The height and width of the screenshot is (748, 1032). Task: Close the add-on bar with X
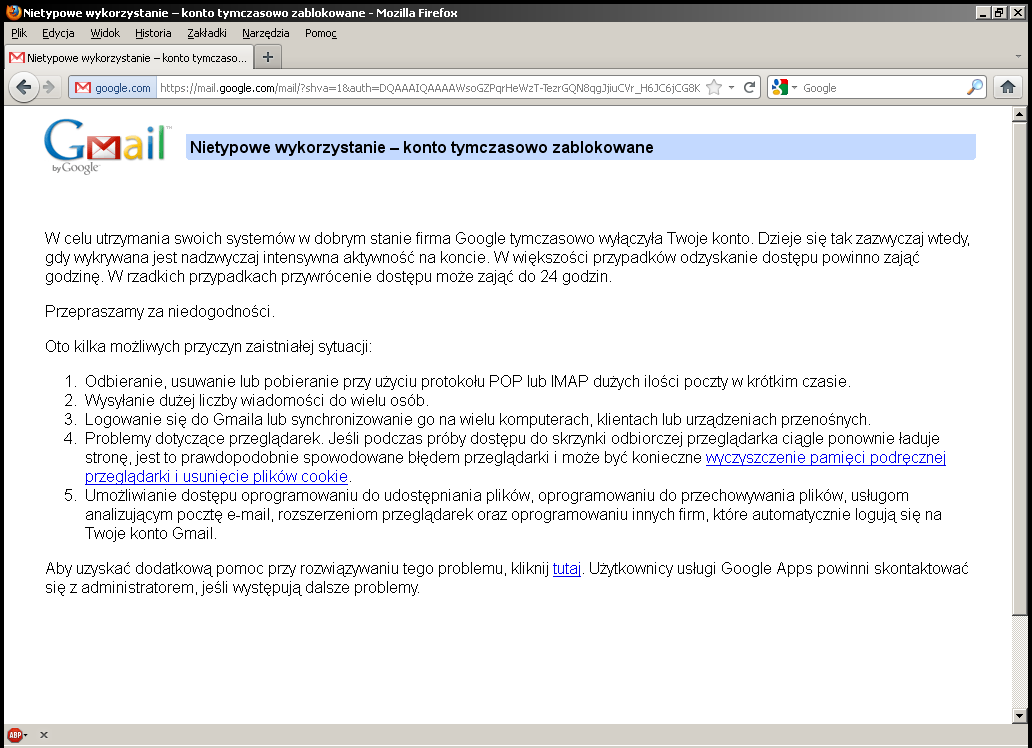point(44,735)
